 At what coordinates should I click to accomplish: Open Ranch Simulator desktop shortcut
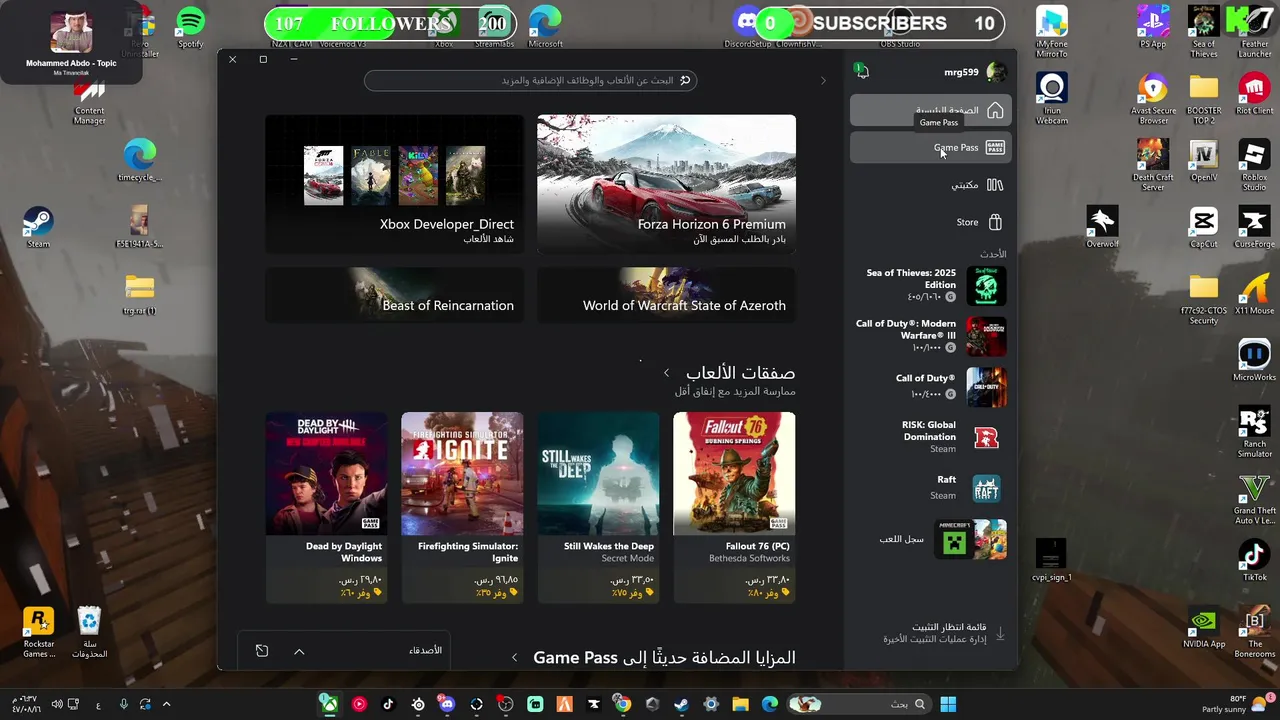coord(1254,432)
